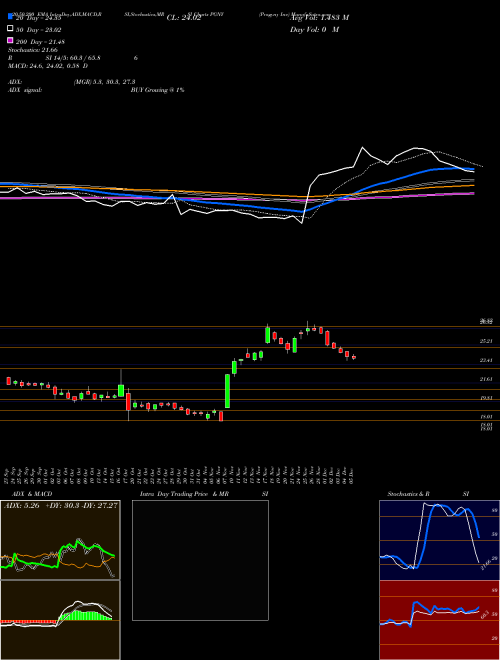
Task: Click the 'Day Vol: 0 M' value
Action: [314, 30]
